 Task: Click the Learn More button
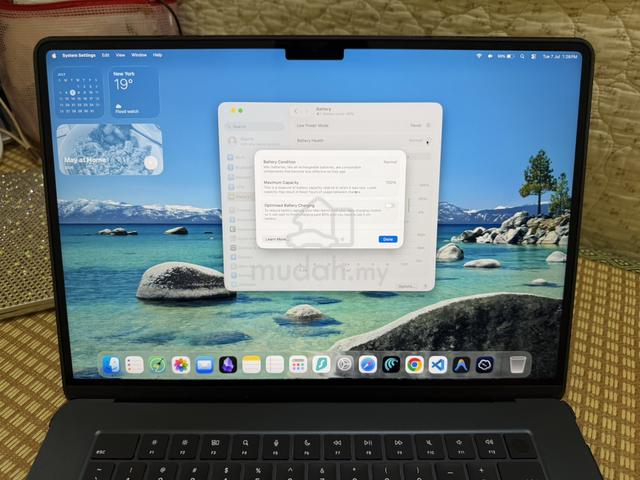(276, 239)
